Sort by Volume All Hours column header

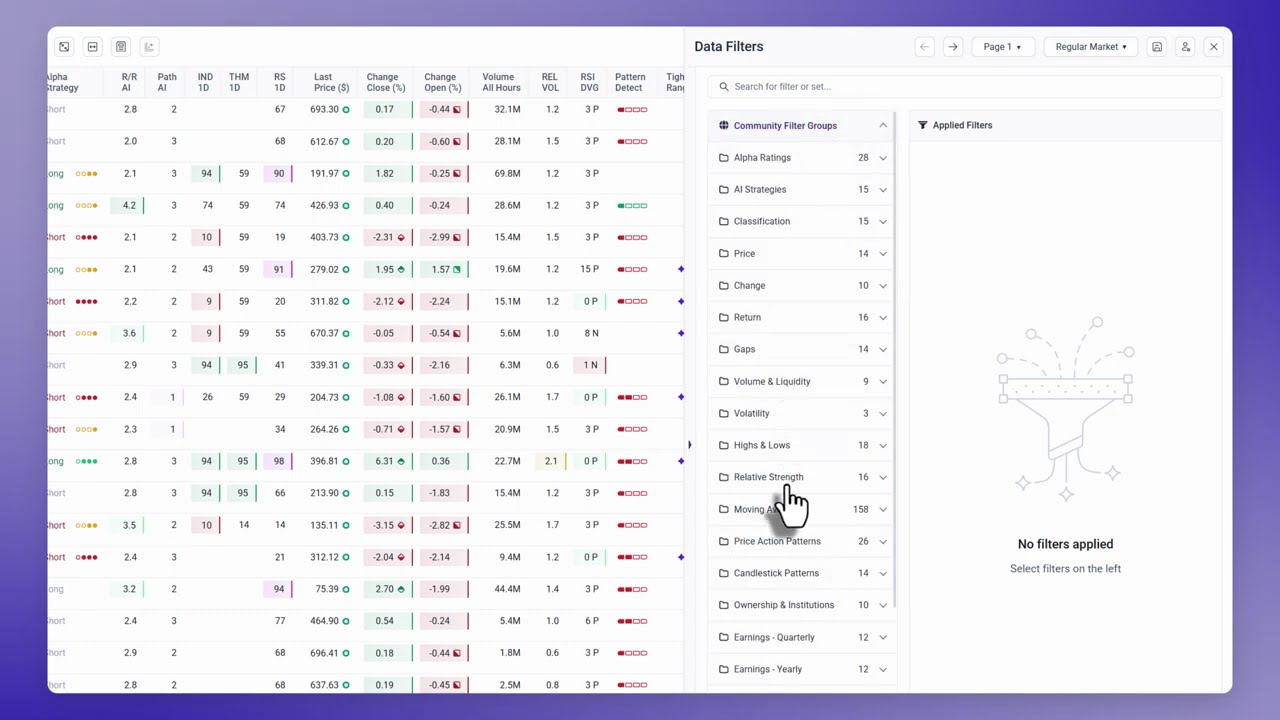[x=501, y=82]
